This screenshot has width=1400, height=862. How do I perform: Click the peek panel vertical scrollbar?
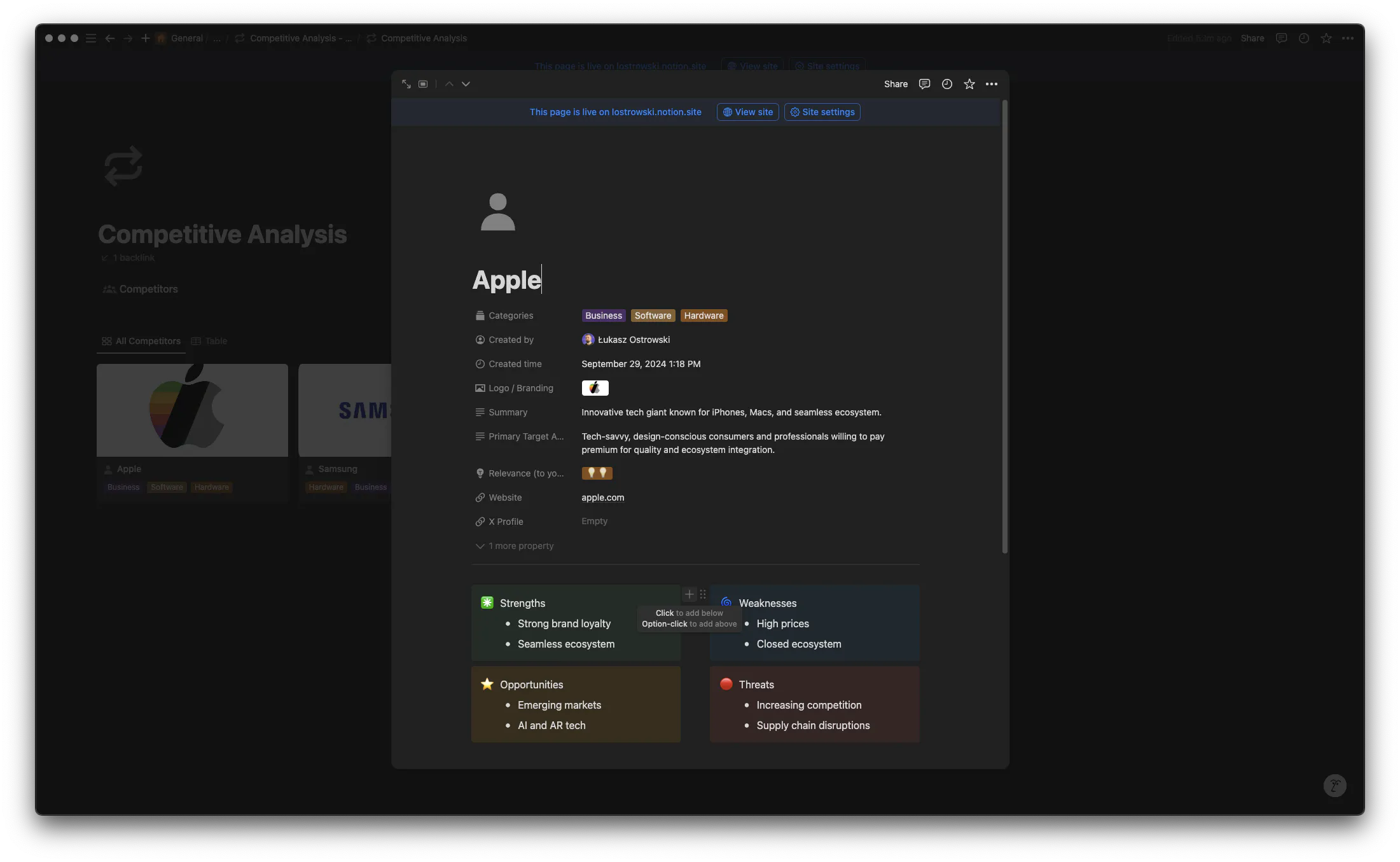coord(1004,327)
